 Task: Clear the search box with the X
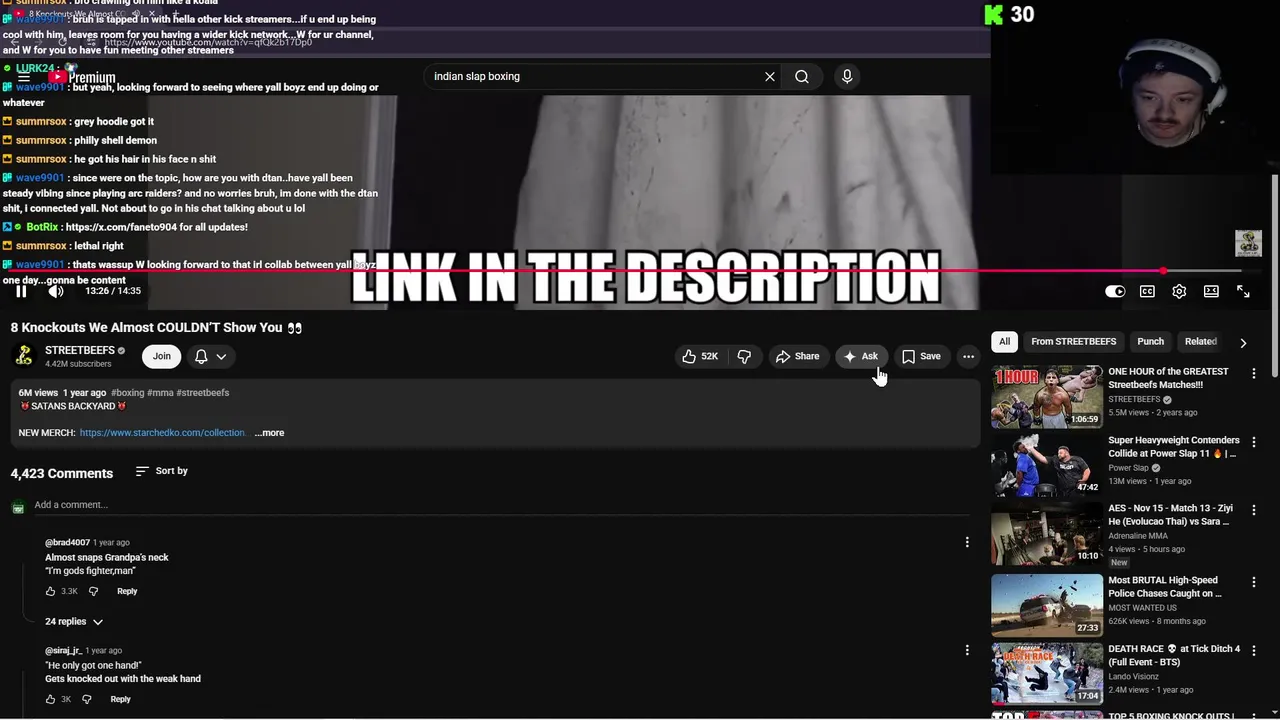770,76
